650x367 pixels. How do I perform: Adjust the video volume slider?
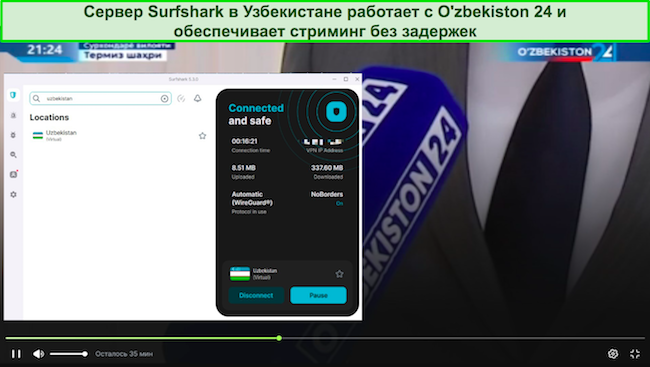(68, 354)
